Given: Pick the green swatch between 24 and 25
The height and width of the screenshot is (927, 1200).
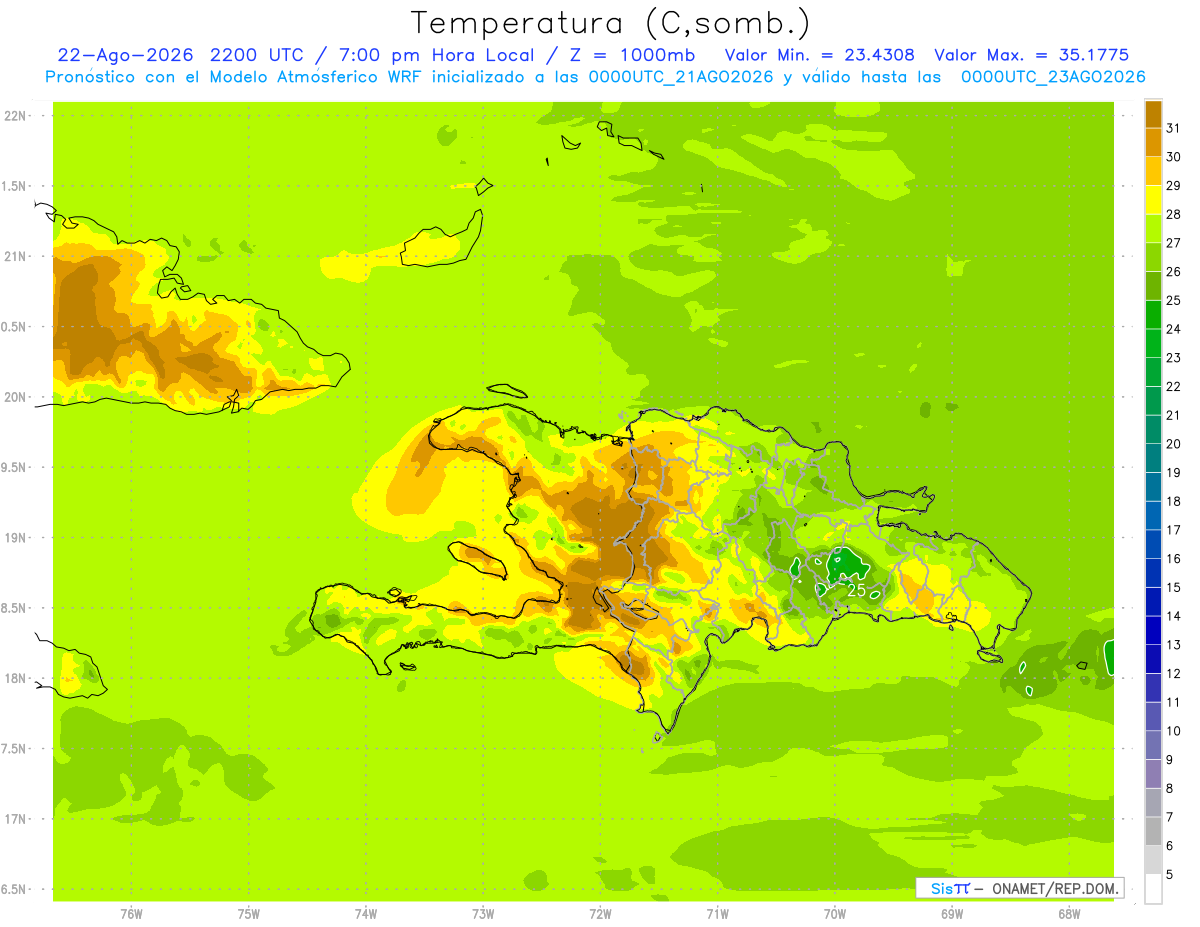Looking at the screenshot, I should [x=1153, y=314].
